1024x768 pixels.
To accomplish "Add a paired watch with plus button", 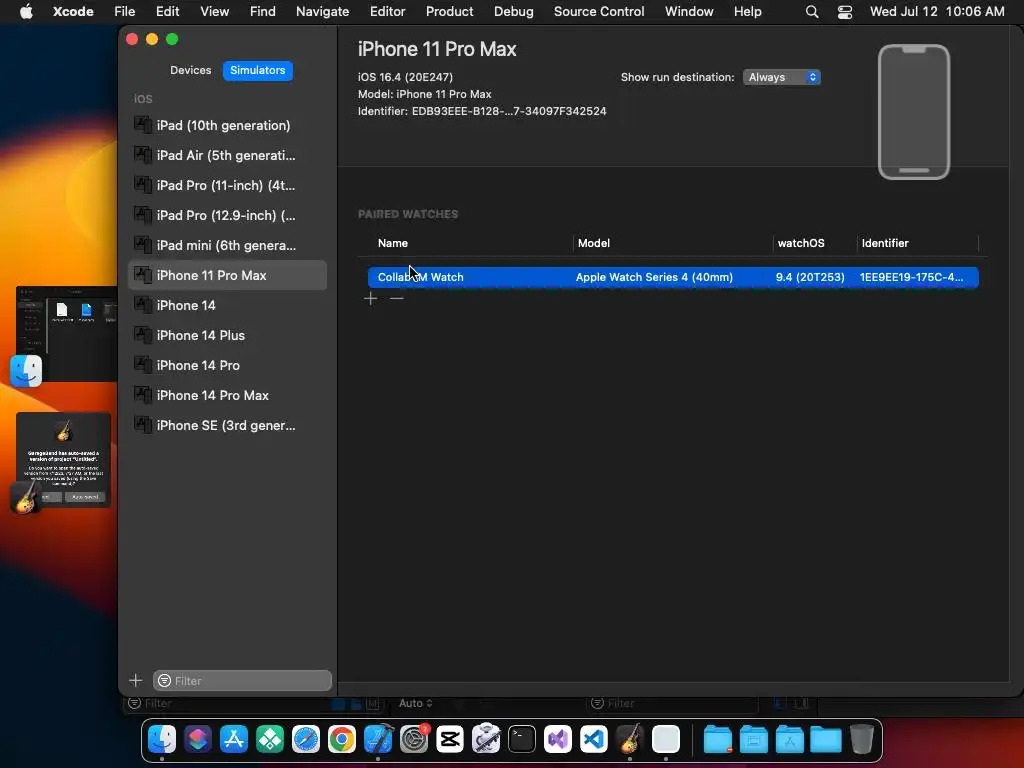I will tap(370, 298).
